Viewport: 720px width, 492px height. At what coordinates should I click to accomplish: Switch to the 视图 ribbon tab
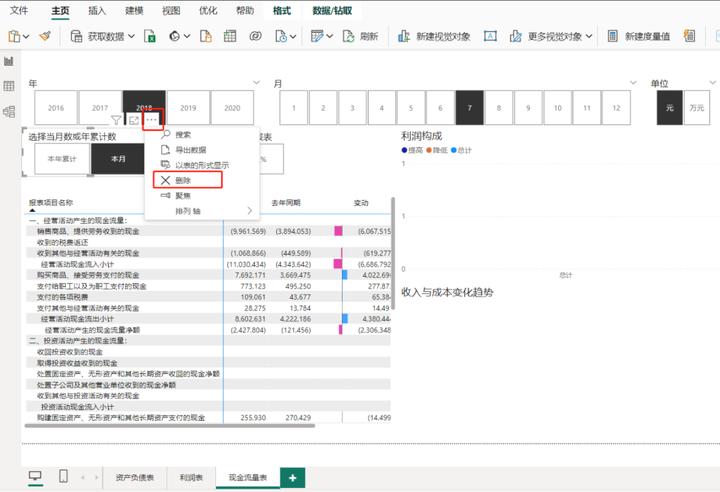coord(171,10)
